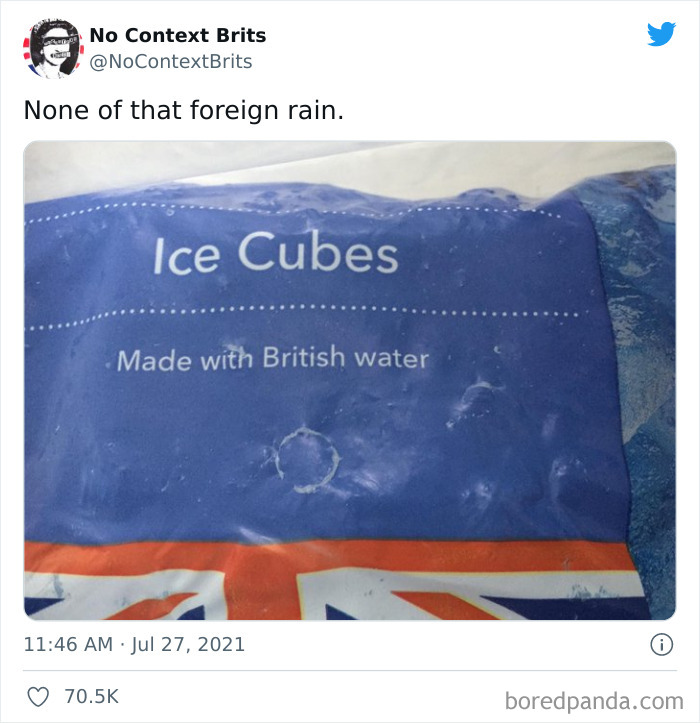Click the No Context Brits display name
The width and height of the screenshot is (700, 723).
[x=178, y=35]
